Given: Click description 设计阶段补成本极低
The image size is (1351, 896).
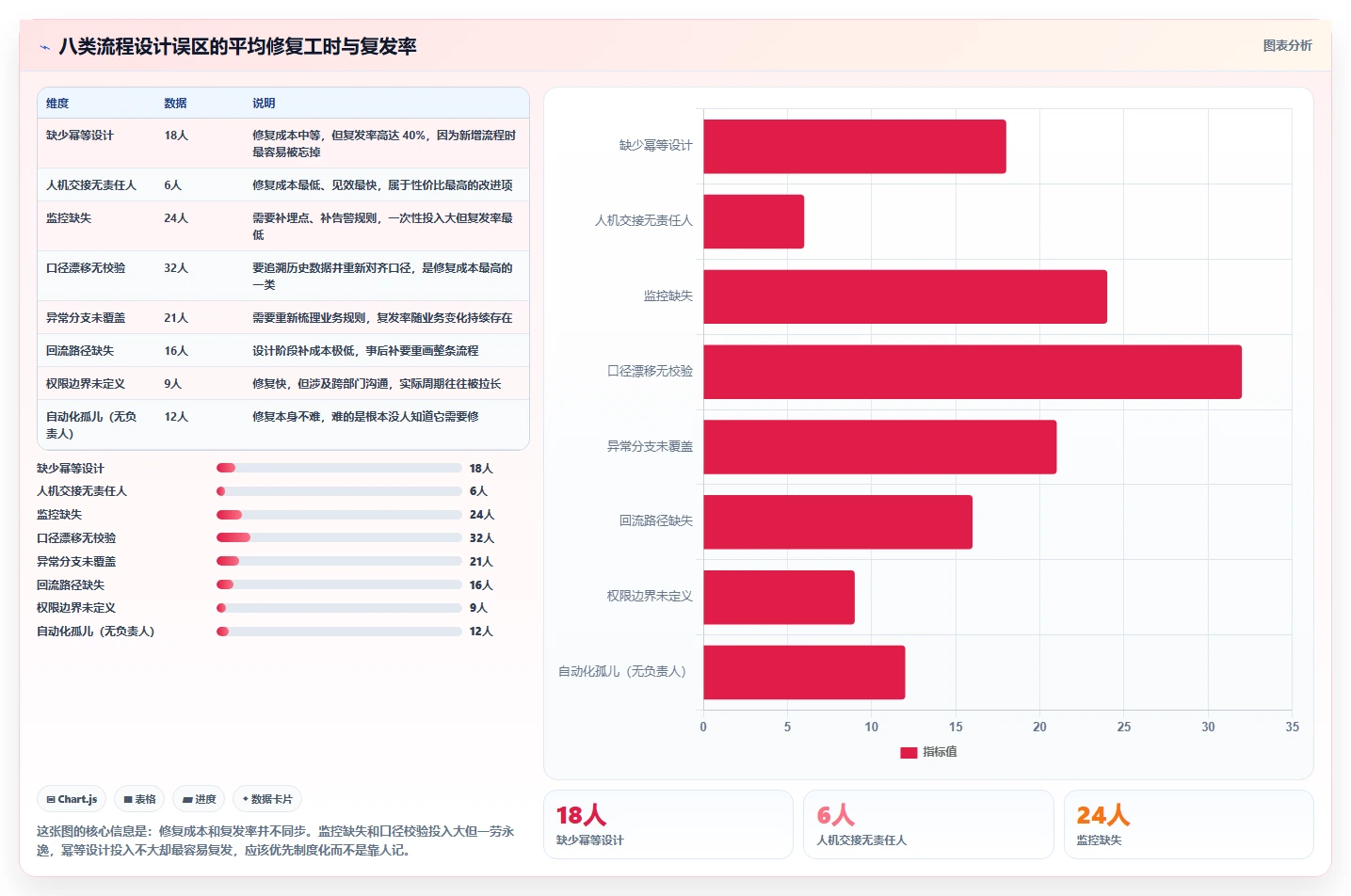Looking at the screenshot, I should coord(365,351).
